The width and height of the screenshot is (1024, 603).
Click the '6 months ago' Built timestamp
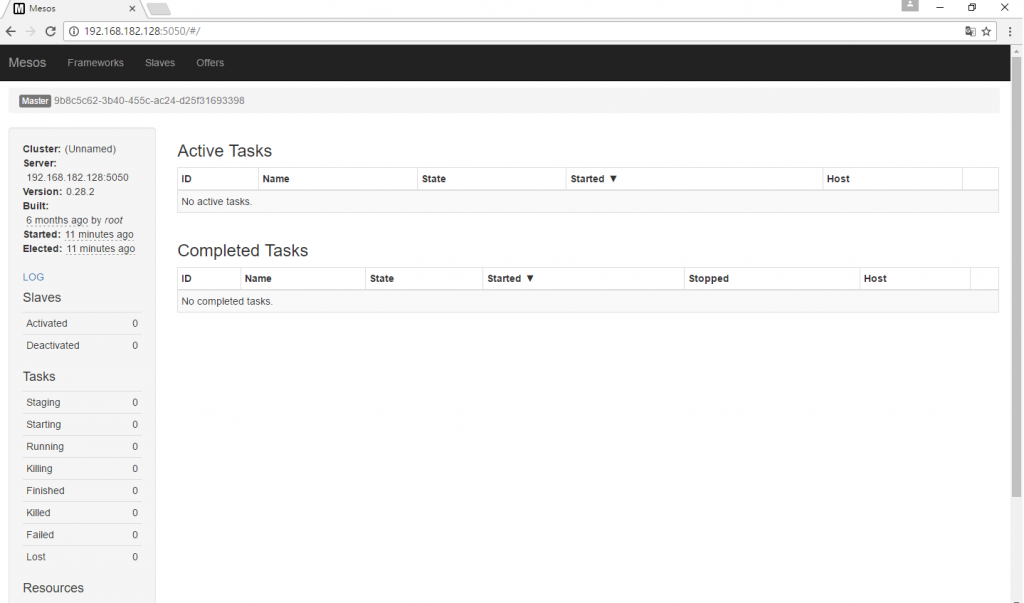pyautogui.click(x=57, y=220)
